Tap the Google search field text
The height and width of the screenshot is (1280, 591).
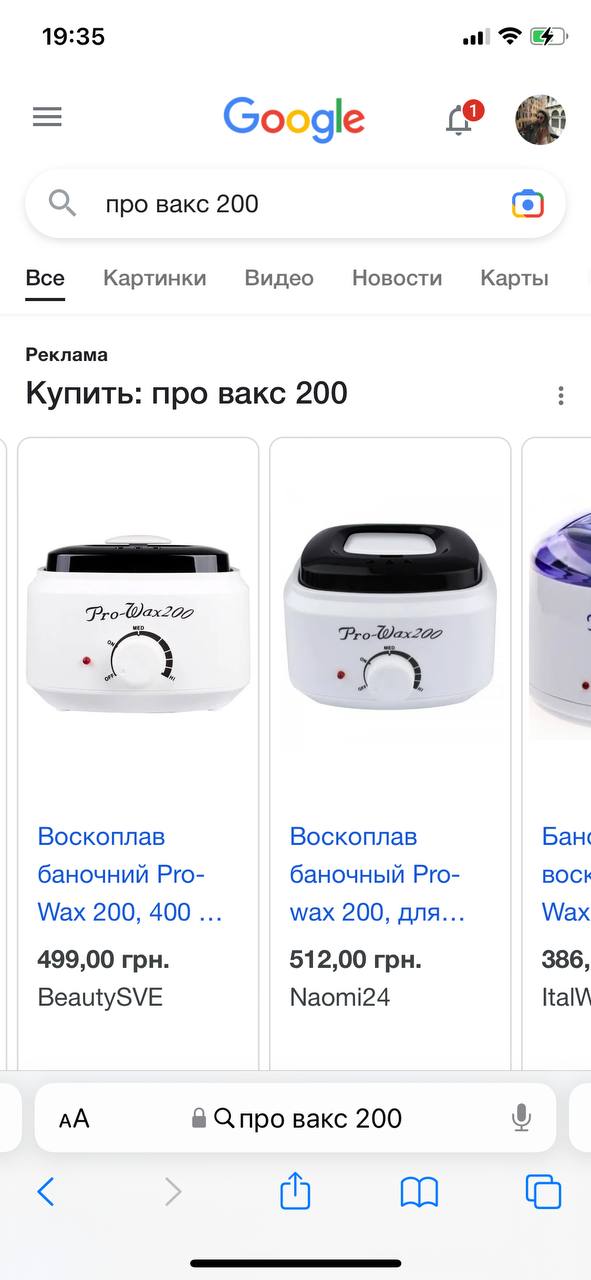pos(182,204)
